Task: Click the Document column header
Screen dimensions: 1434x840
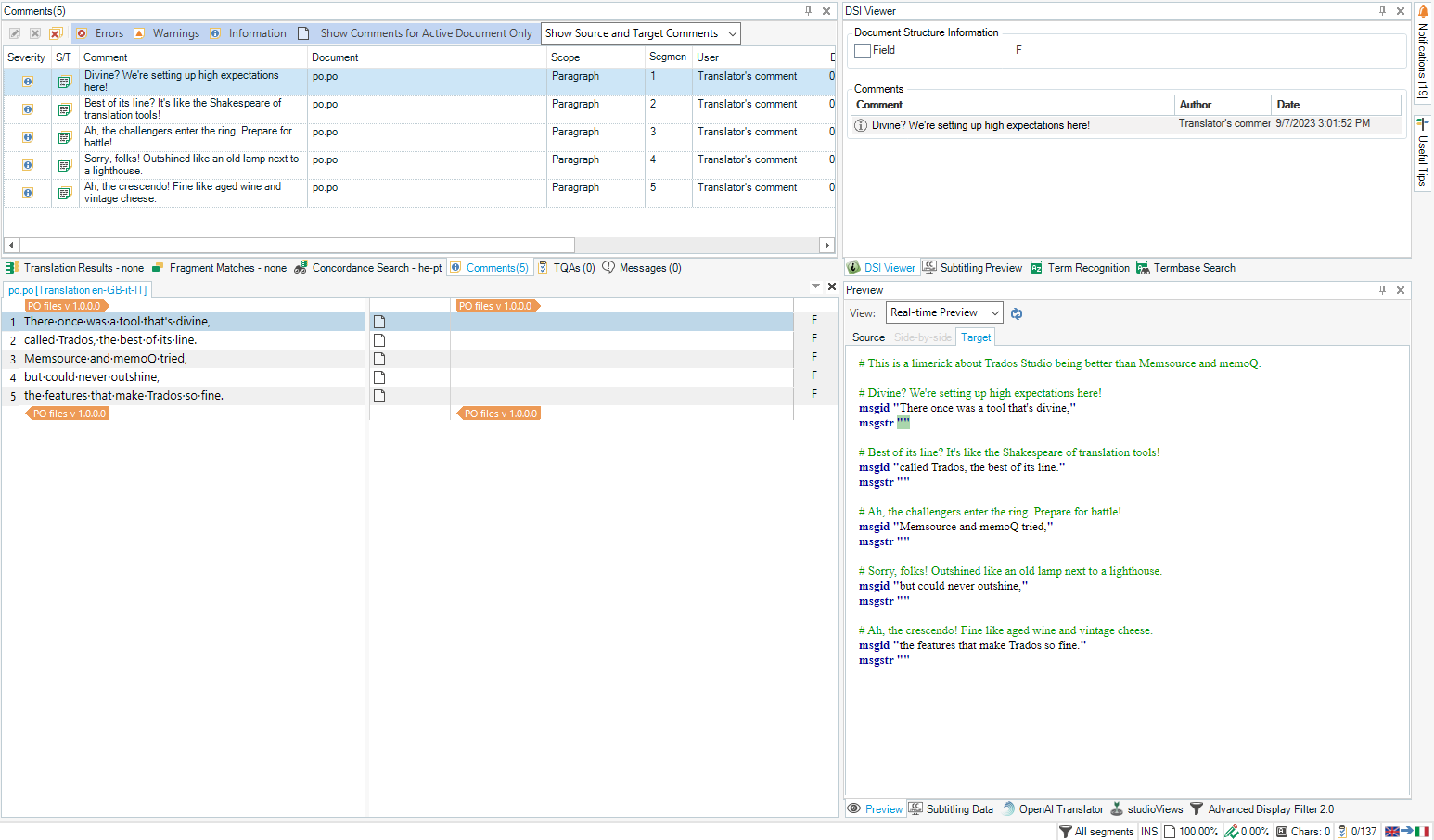Action: 427,57
